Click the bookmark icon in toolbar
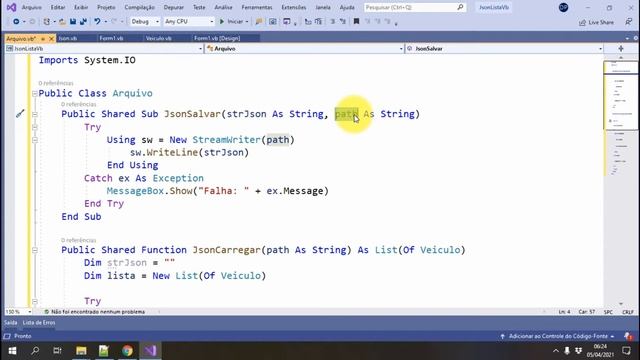The width and height of the screenshot is (640, 360). (356, 22)
